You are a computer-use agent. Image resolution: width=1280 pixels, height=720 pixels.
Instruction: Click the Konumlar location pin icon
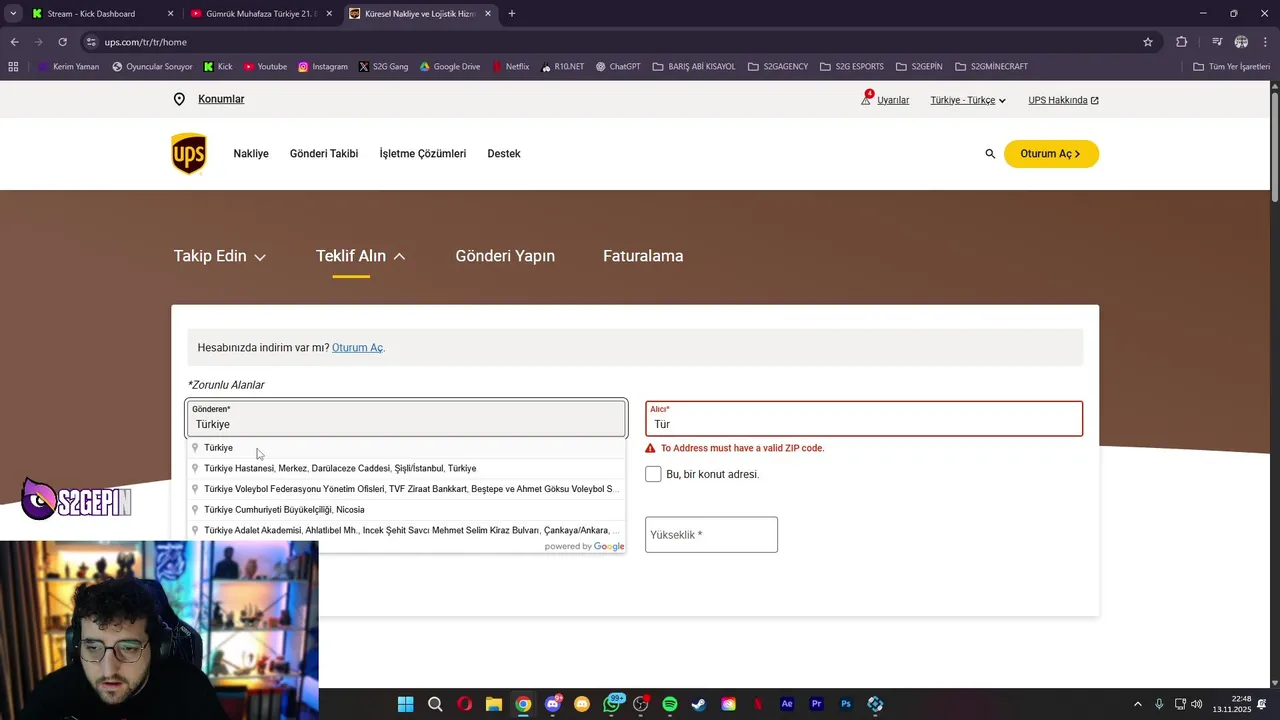point(179,99)
